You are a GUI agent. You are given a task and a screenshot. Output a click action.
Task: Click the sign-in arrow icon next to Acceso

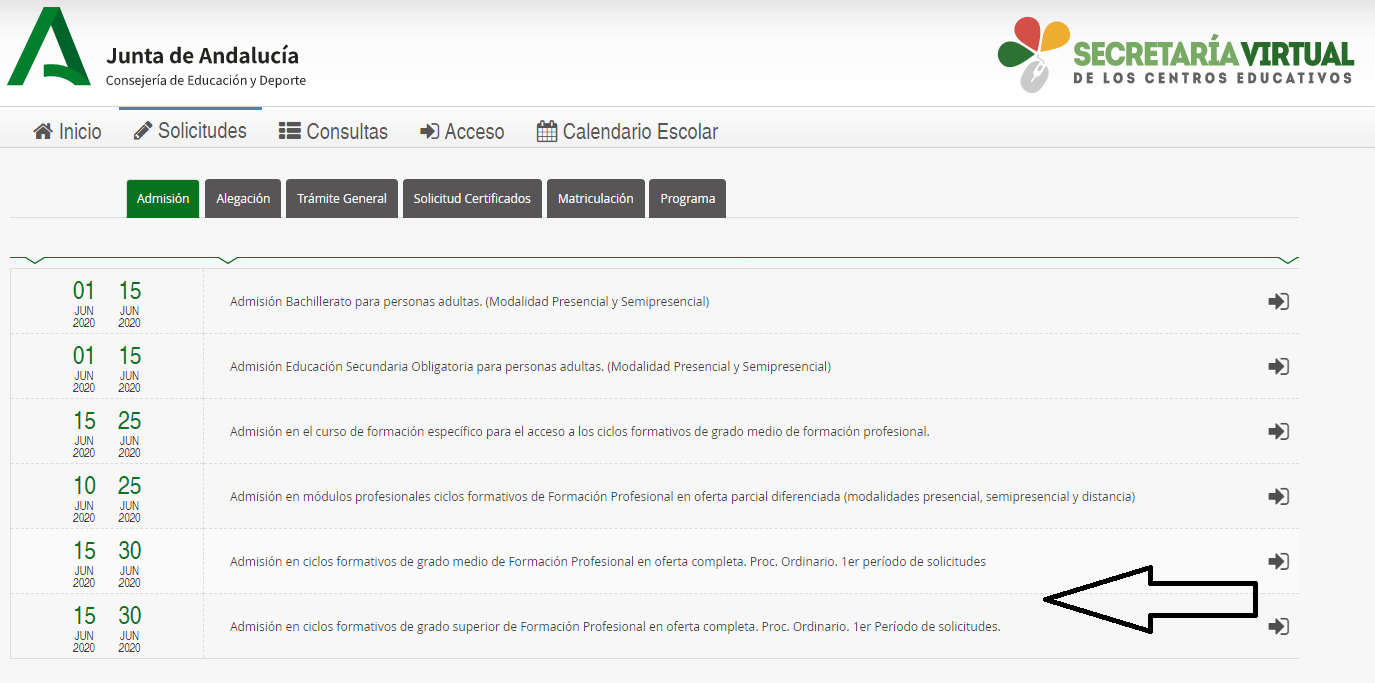[x=428, y=130]
